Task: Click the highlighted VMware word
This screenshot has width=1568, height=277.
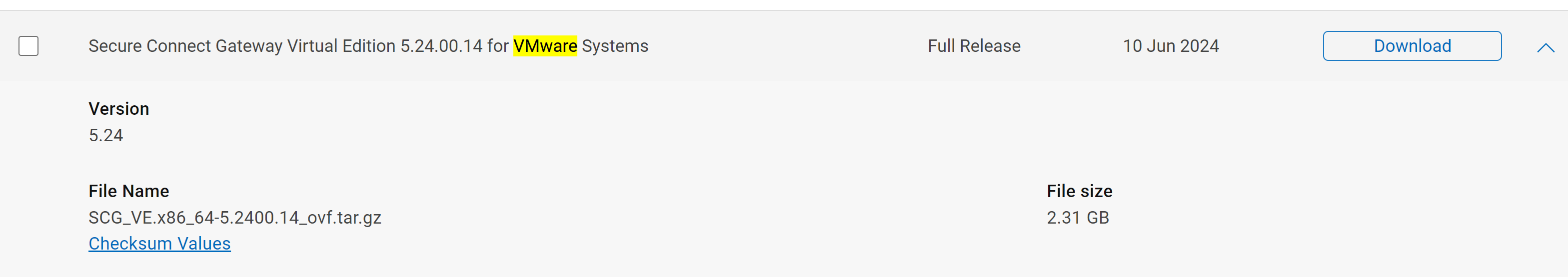Action: click(x=545, y=46)
